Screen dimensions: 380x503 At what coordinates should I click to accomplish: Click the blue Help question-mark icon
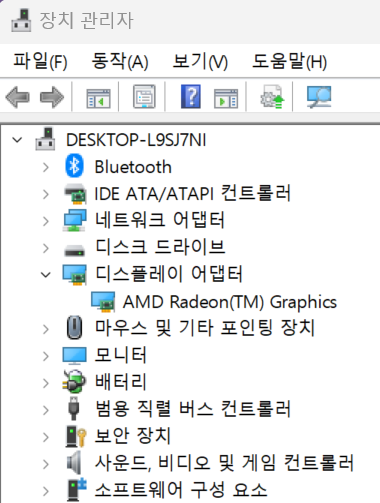[x=191, y=96]
